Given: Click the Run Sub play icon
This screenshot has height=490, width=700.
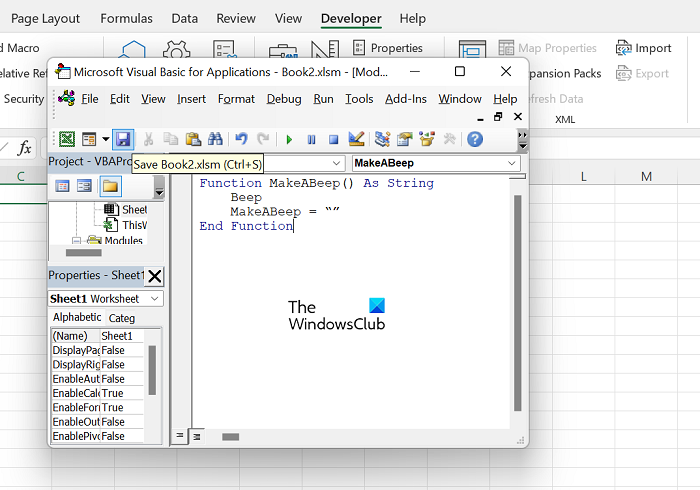Looking at the screenshot, I should tap(289, 140).
